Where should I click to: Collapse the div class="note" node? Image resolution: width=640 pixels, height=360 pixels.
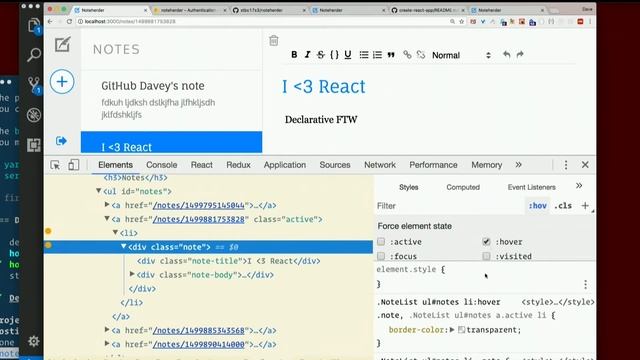click(x=123, y=246)
